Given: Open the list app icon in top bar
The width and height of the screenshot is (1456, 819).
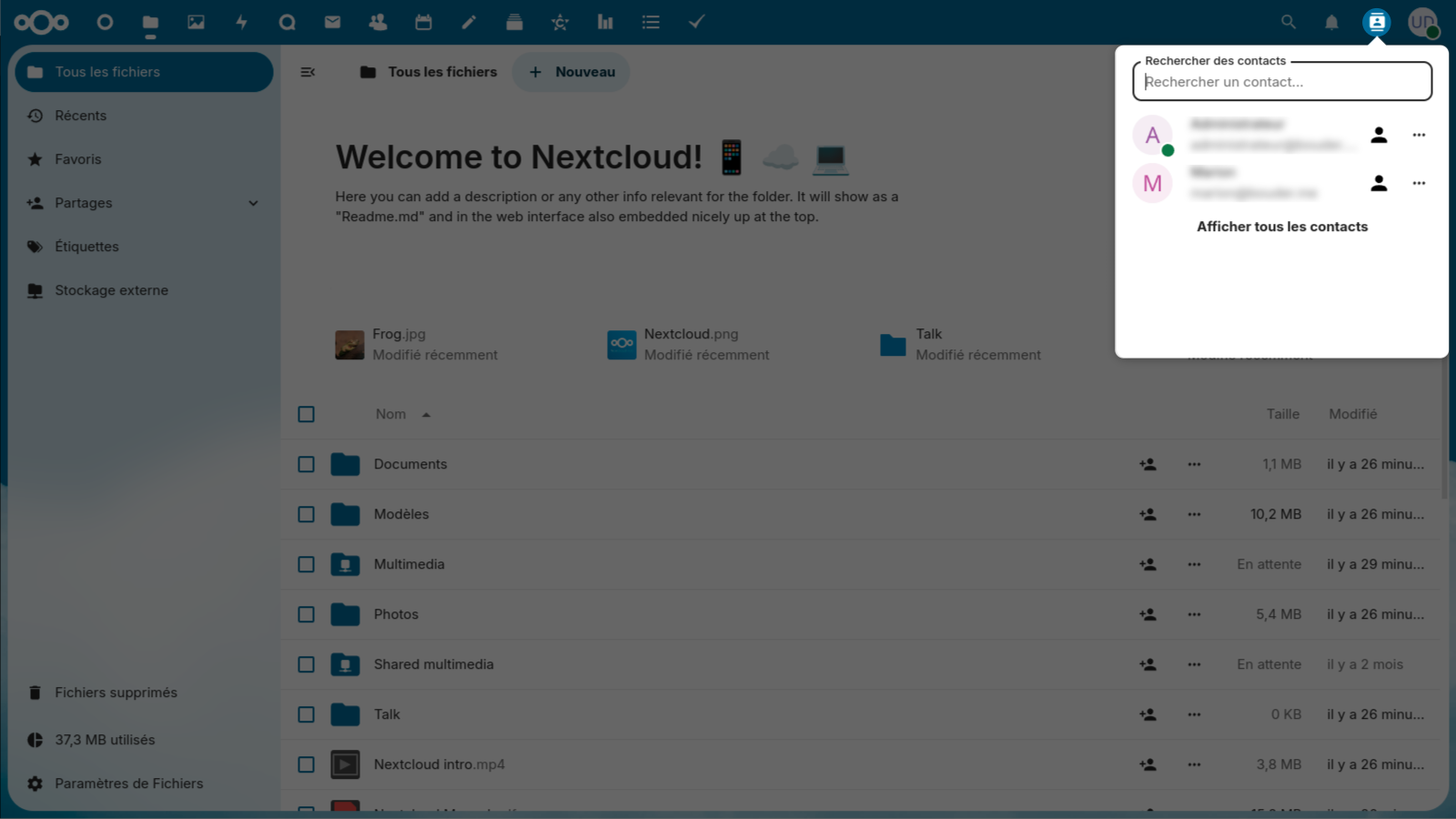Looking at the screenshot, I should coord(651,22).
